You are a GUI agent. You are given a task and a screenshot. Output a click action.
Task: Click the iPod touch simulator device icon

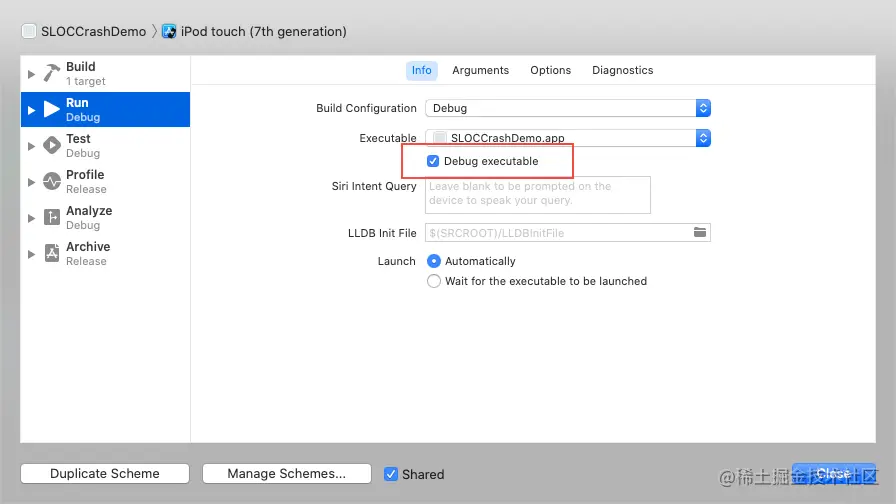tap(169, 31)
